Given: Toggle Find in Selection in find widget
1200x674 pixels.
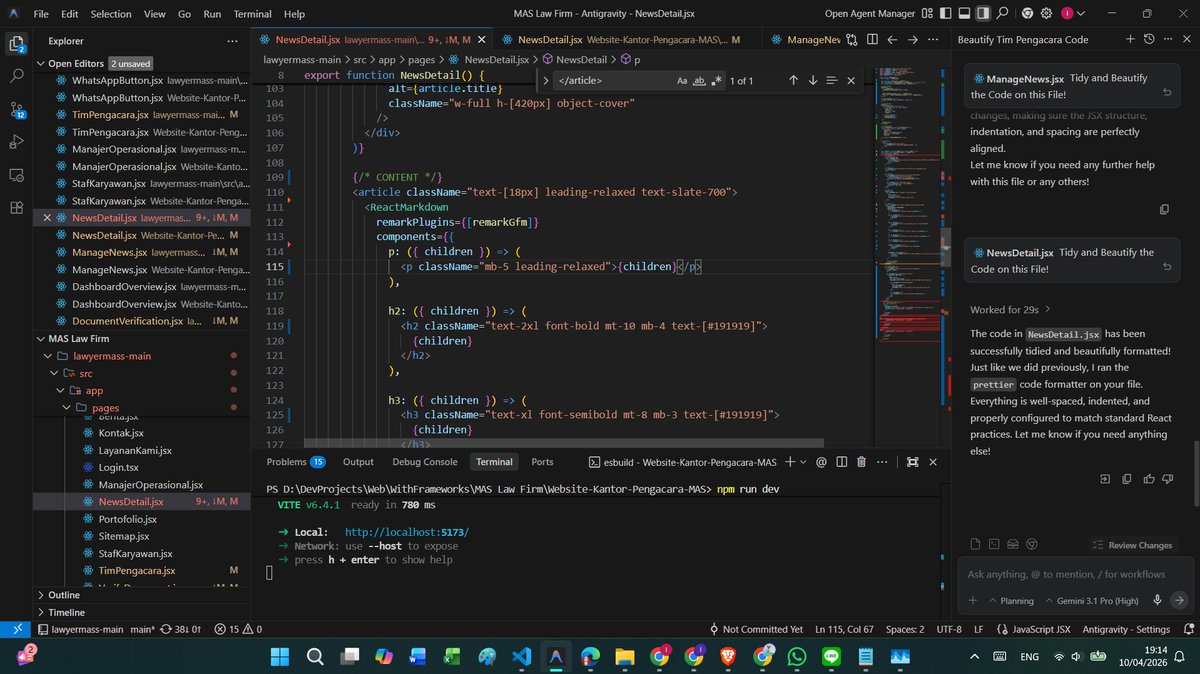Looking at the screenshot, I should tap(833, 80).
